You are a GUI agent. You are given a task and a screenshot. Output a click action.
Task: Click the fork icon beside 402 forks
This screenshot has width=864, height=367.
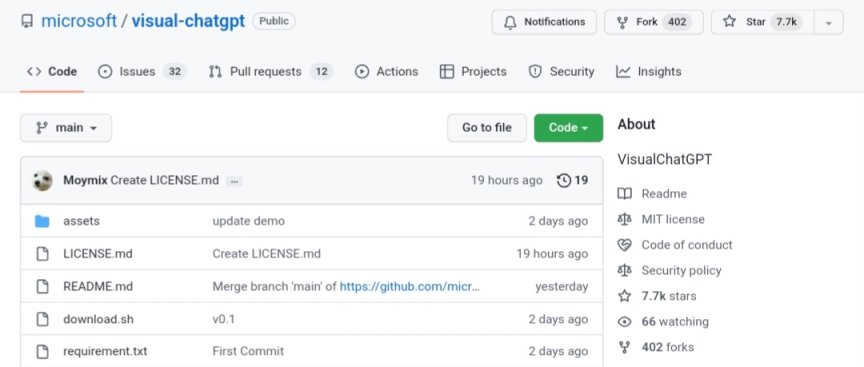click(x=624, y=347)
